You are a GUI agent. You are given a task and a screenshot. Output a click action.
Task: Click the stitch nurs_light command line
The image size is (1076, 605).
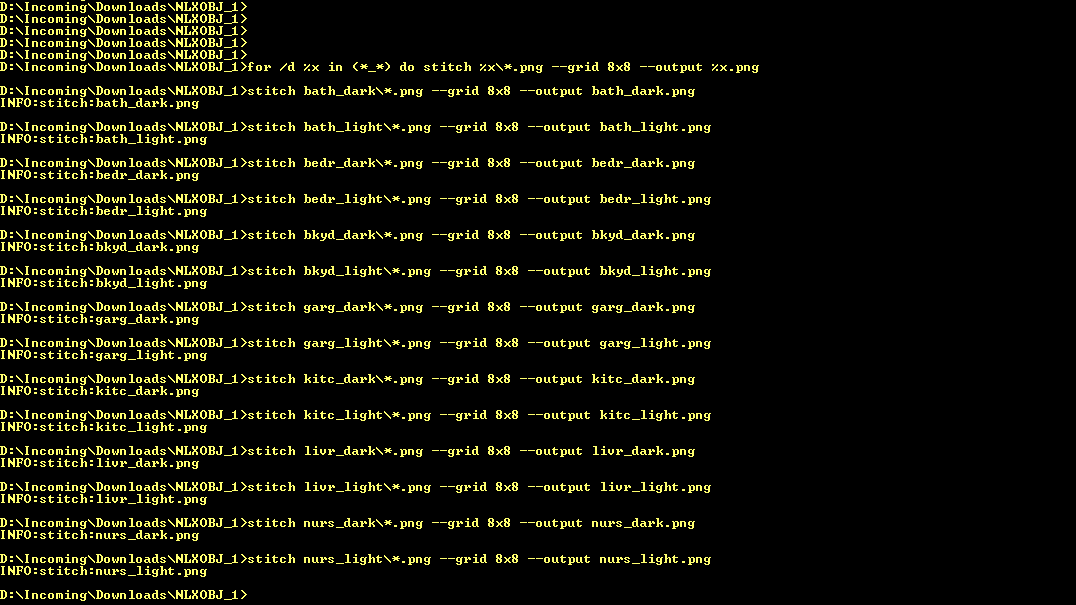click(x=355, y=559)
